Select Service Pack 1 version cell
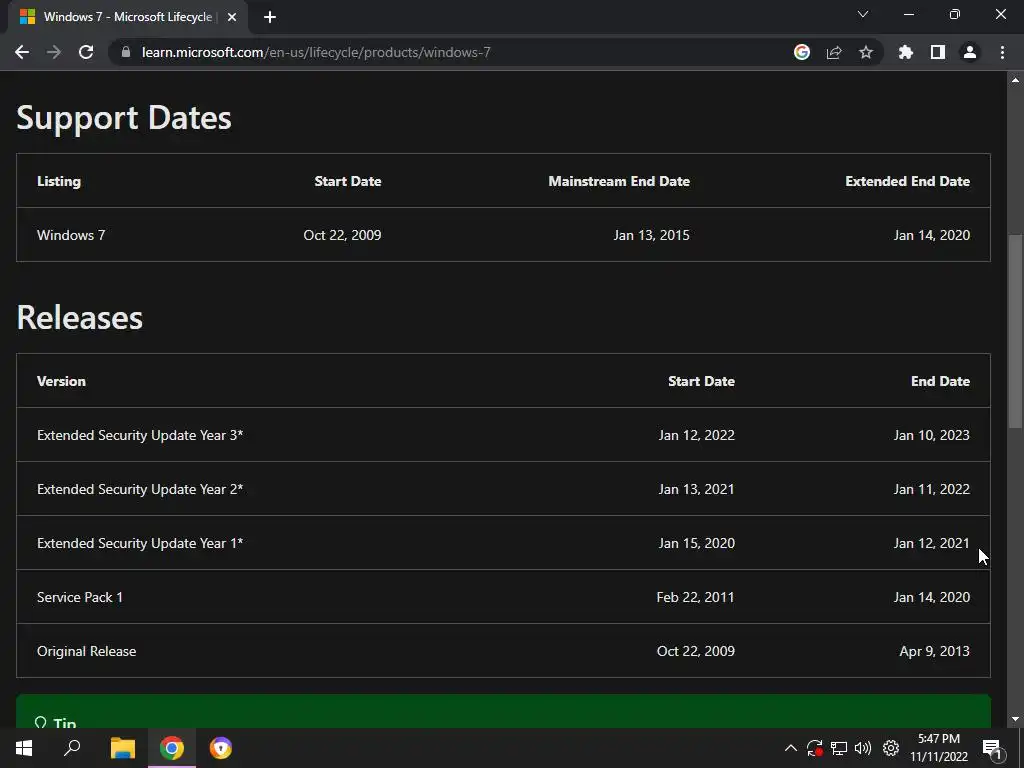Viewport: 1024px width, 768px height. 80,598
